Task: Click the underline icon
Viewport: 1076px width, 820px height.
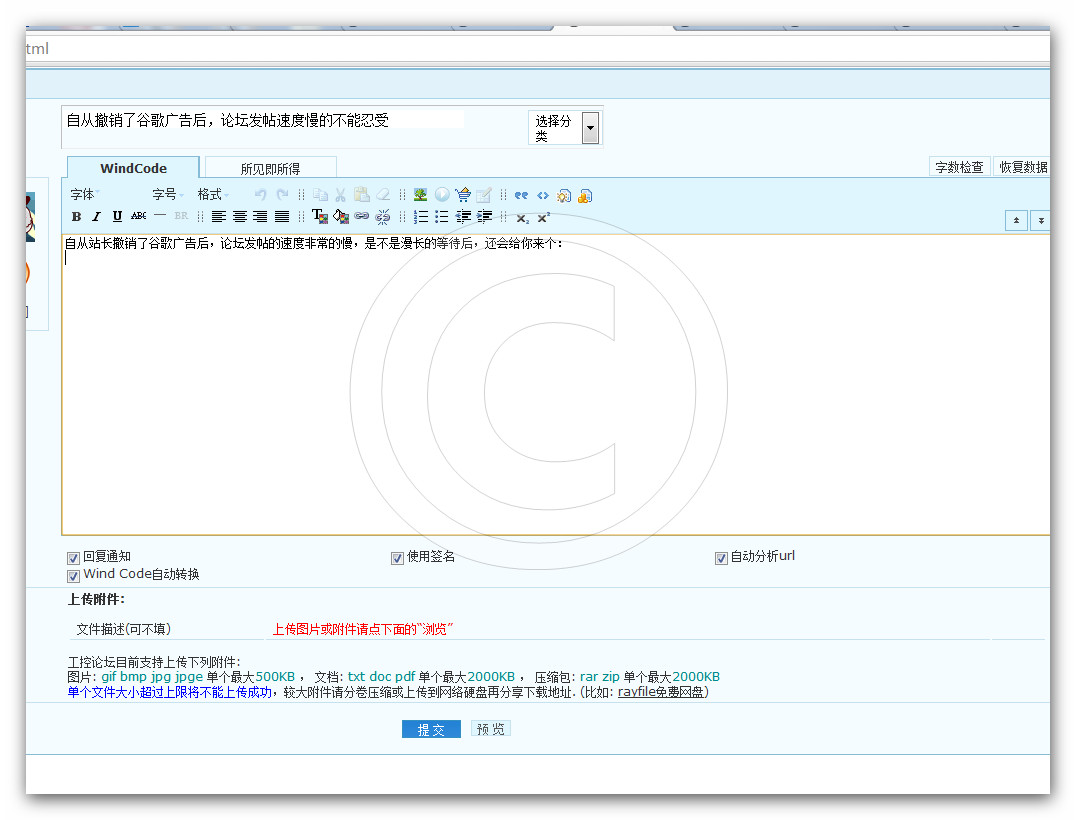Action: point(117,216)
